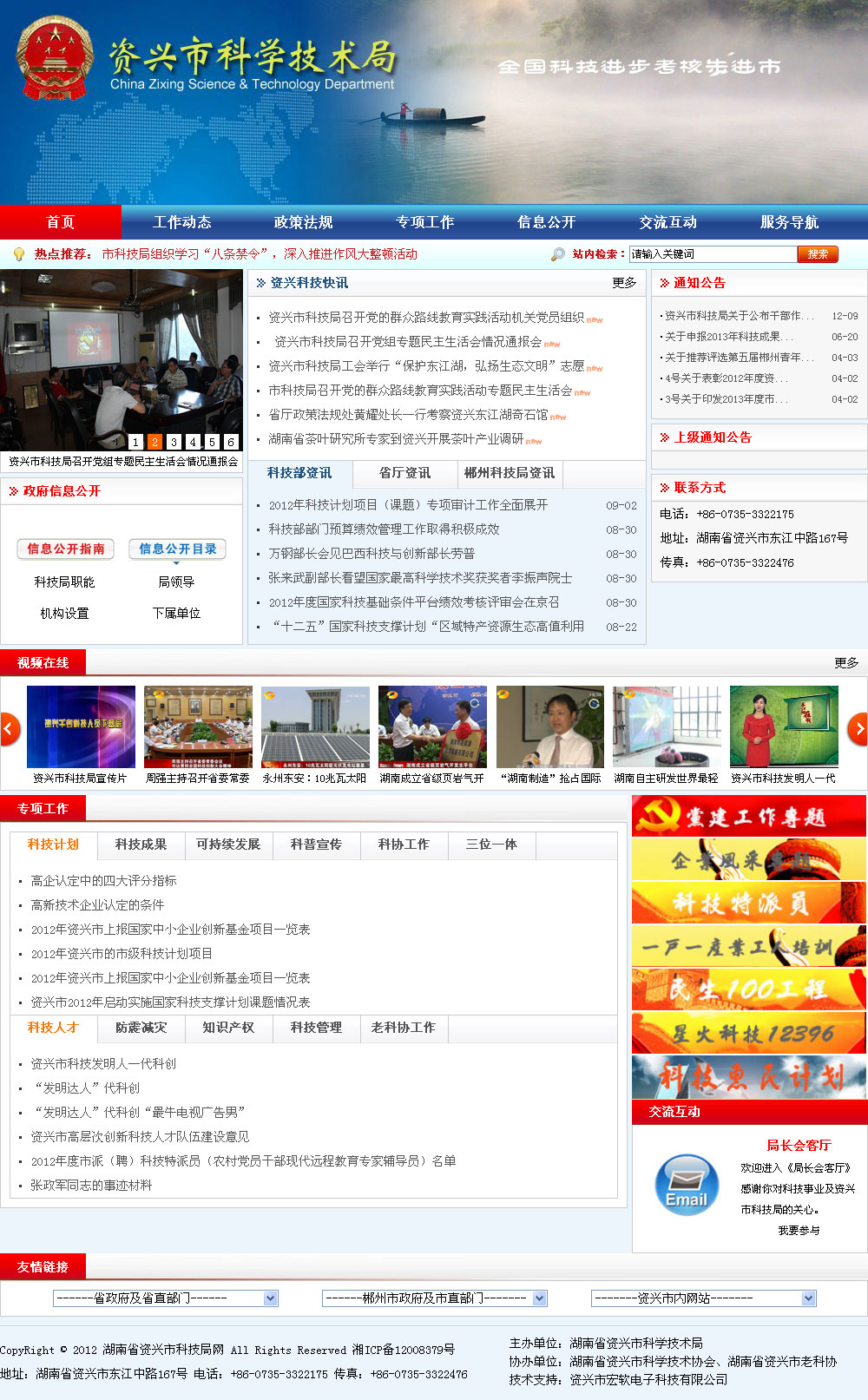Open the 郴州市政府及市直部门 dropdown
This screenshot has width=868, height=1400.
click(x=434, y=1298)
